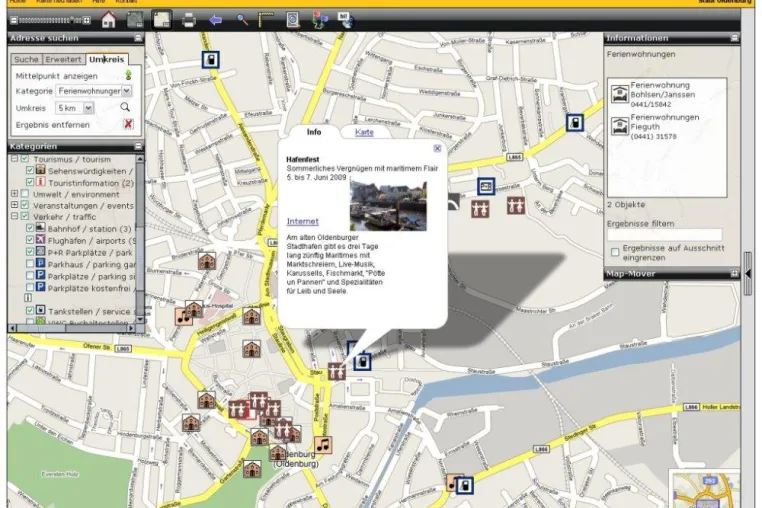Open the Kategorie dropdown showing Ferienwohnungen
Screen dimensions: 762x508
pyautogui.click(x=94, y=91)
